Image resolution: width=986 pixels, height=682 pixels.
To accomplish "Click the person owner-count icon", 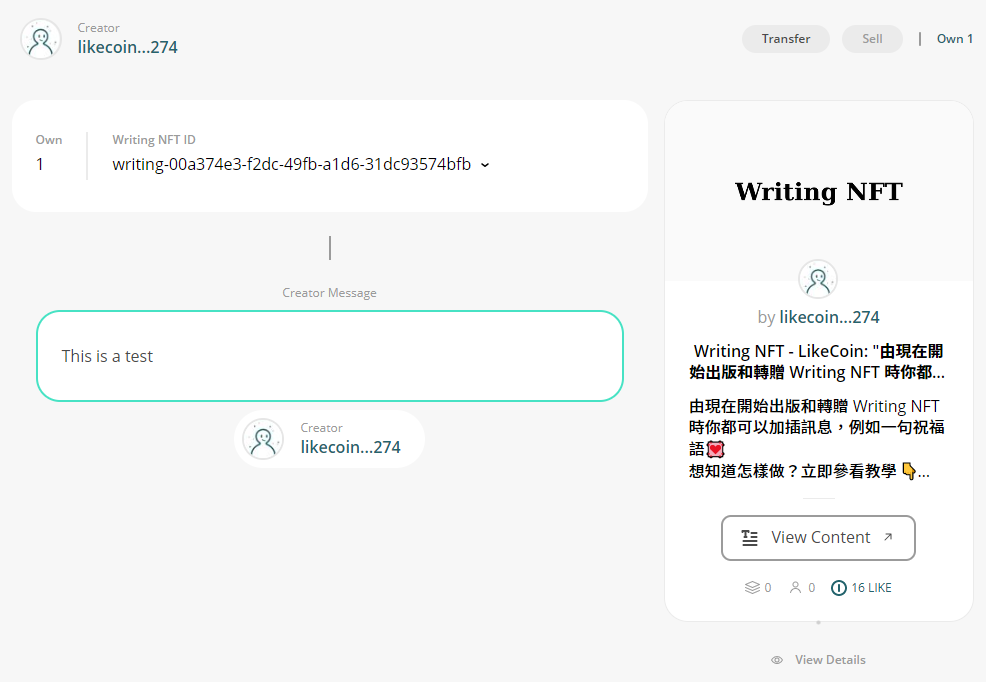I will coord(795,588).
